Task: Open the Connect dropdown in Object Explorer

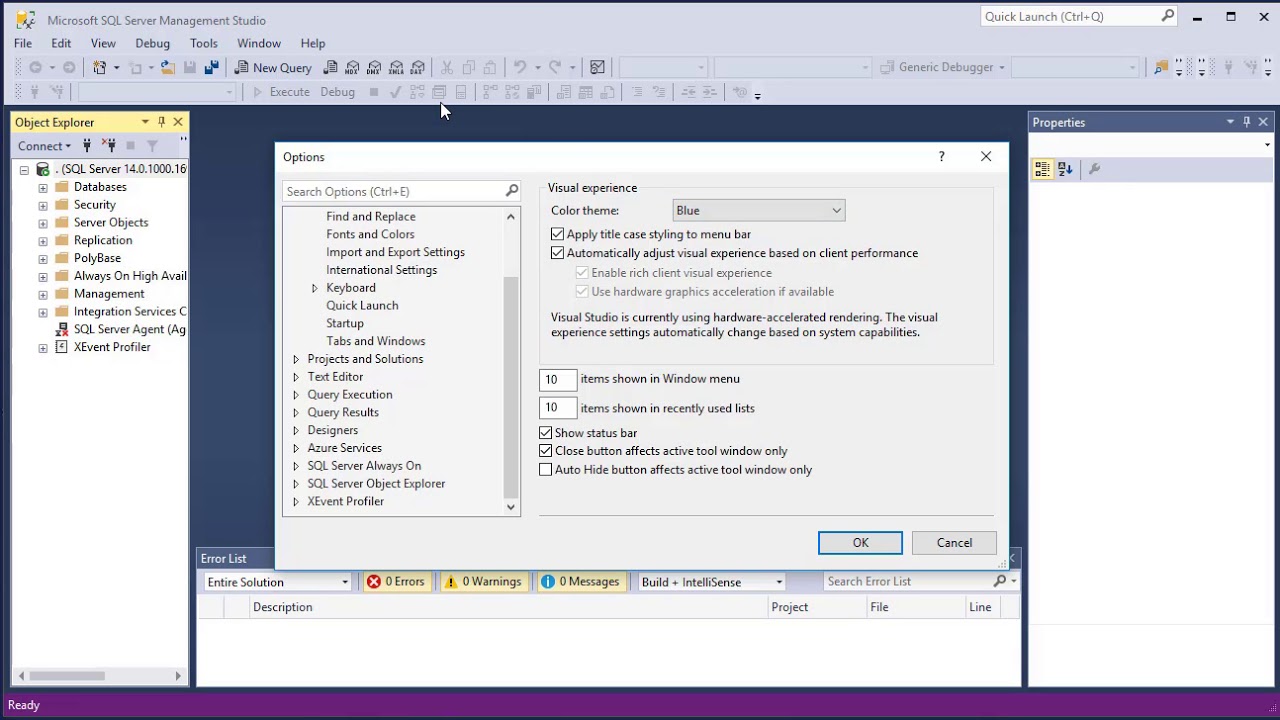Action: click(x=45, y=146)
